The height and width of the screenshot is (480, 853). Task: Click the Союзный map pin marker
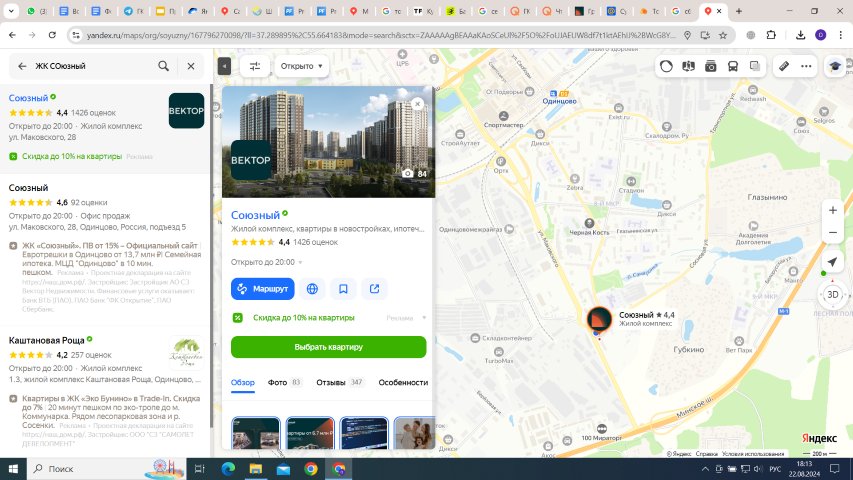pyautogui.click(x=599, y=318)
